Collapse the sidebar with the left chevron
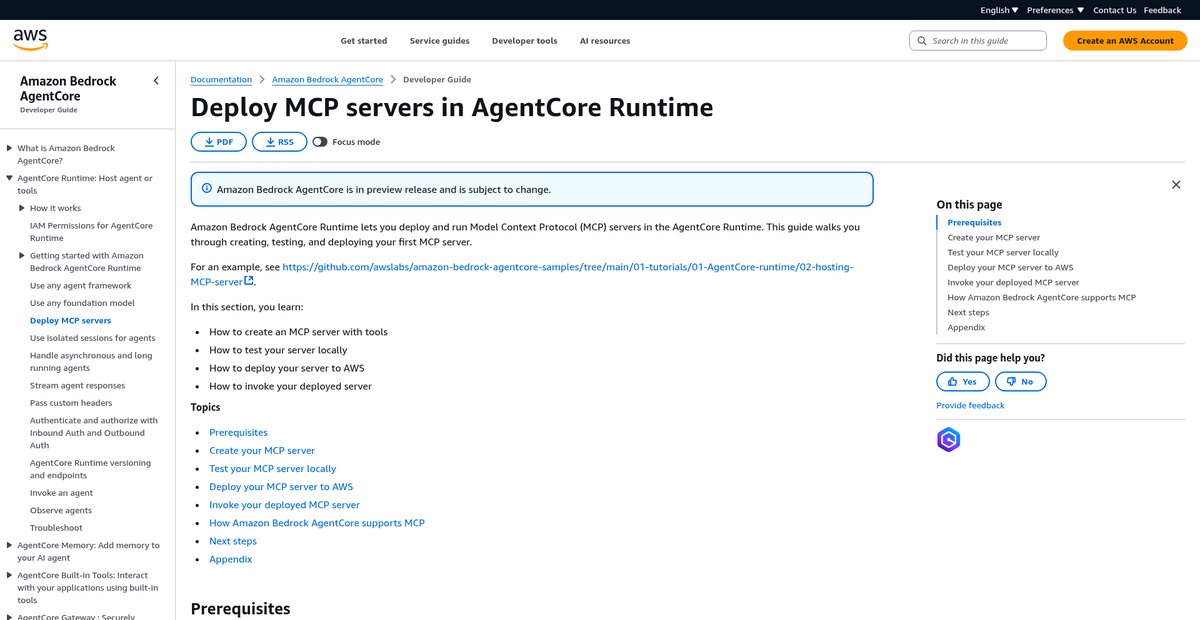Image resolution: width=1200 pixels, height=620 pixels. click(156, 81)
